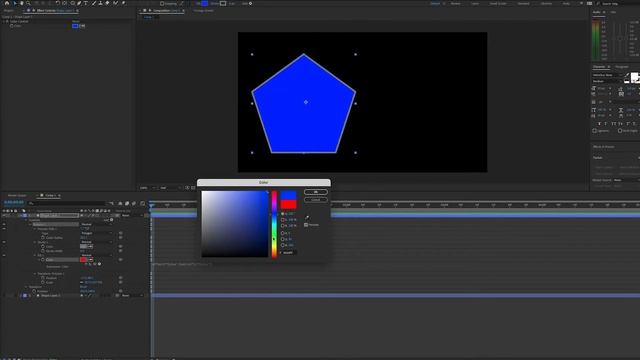The height and width of the screenshot is (360, 640).
Task: Select the R red radio button
Action: coord(282,233)
